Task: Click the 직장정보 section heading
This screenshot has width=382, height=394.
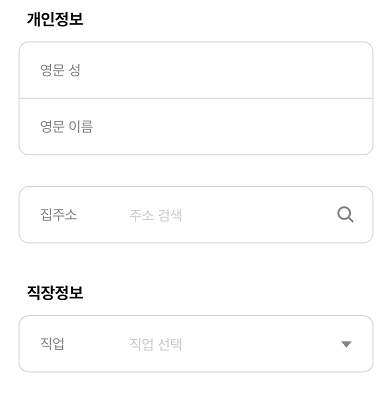Action: pyautogui.click(x=55, y=293)
